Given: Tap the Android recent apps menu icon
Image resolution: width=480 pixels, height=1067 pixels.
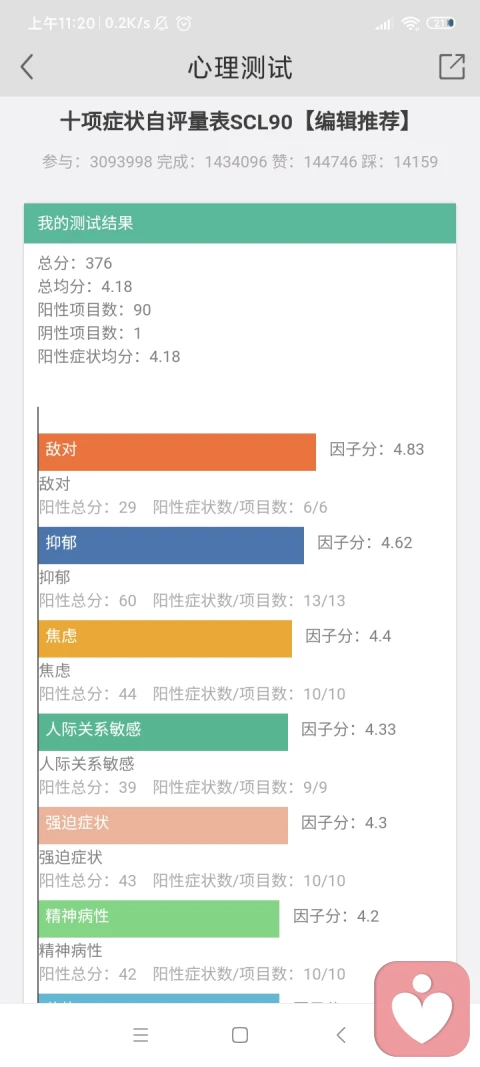Looking at the screenshot, I should point(141,1035).
